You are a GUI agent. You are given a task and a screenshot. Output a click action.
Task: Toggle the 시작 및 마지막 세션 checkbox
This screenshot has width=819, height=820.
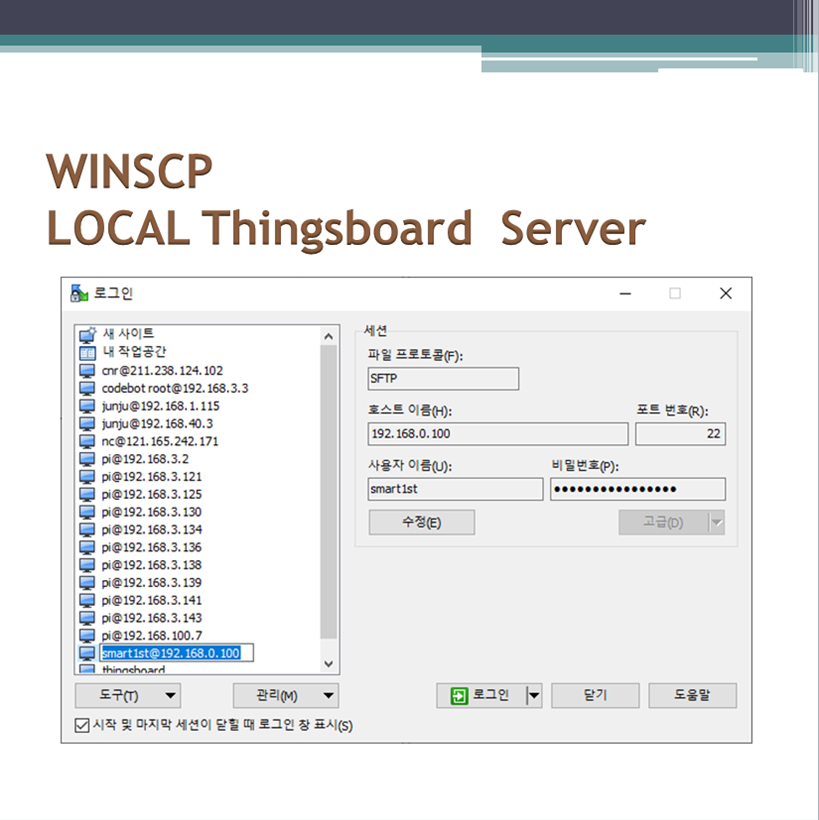82,725
